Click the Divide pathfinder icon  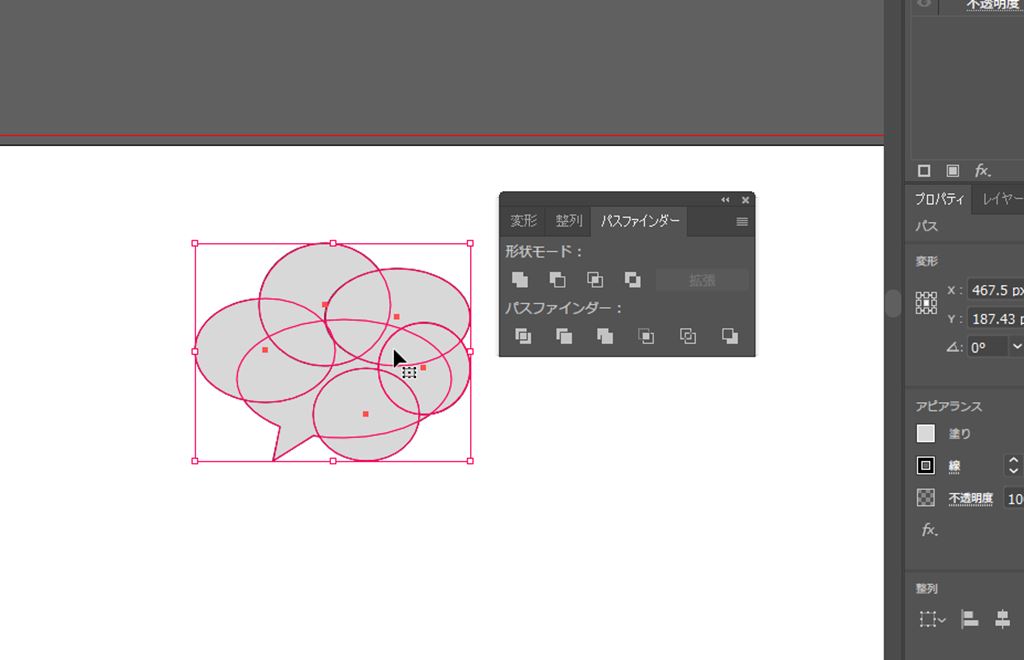click(x=523, y=336)
